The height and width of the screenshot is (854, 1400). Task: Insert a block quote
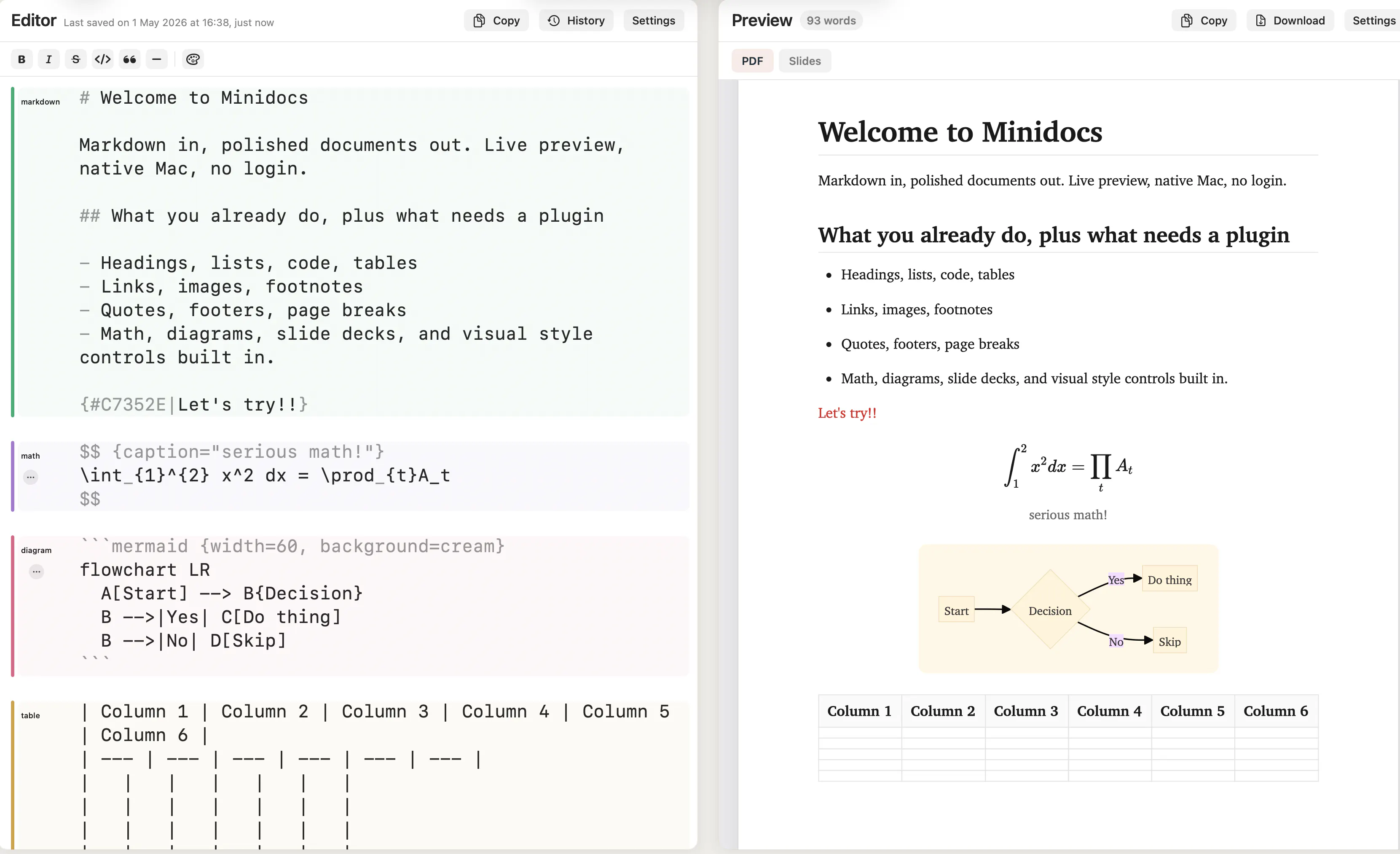coord(129,59)
